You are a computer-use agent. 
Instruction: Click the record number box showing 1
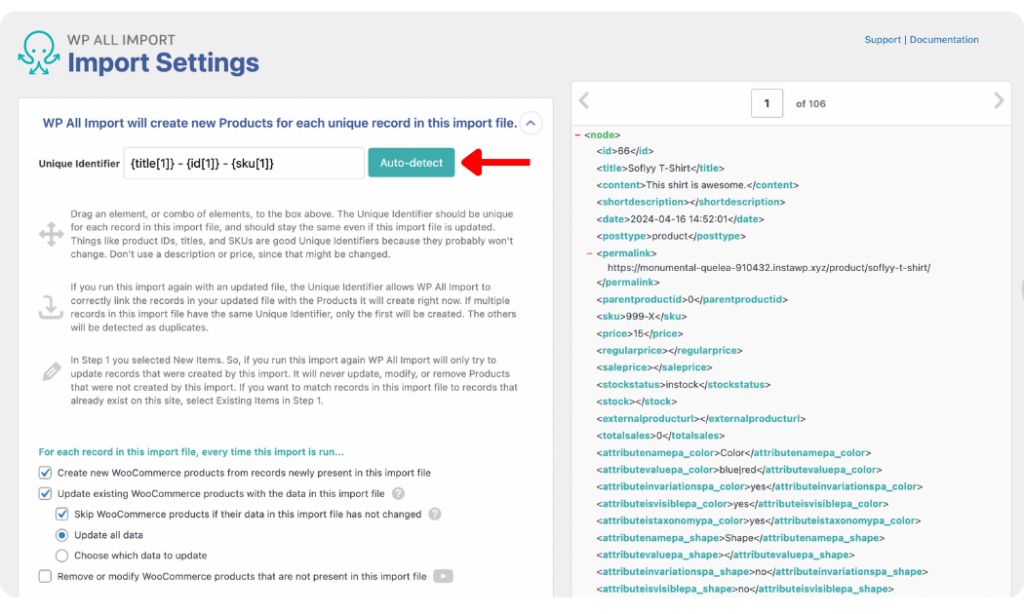[x=767, y=103]
